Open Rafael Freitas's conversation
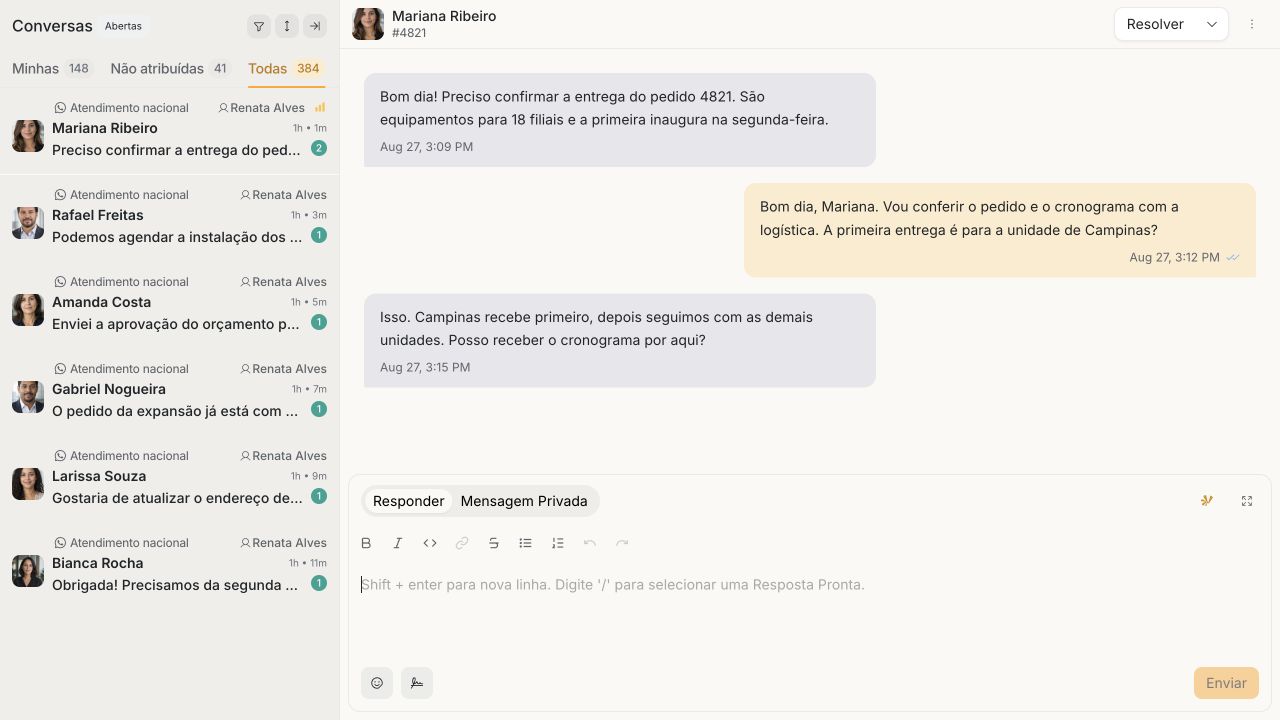This screenshot has height=720, width=1280. click(x=170, y=216)
